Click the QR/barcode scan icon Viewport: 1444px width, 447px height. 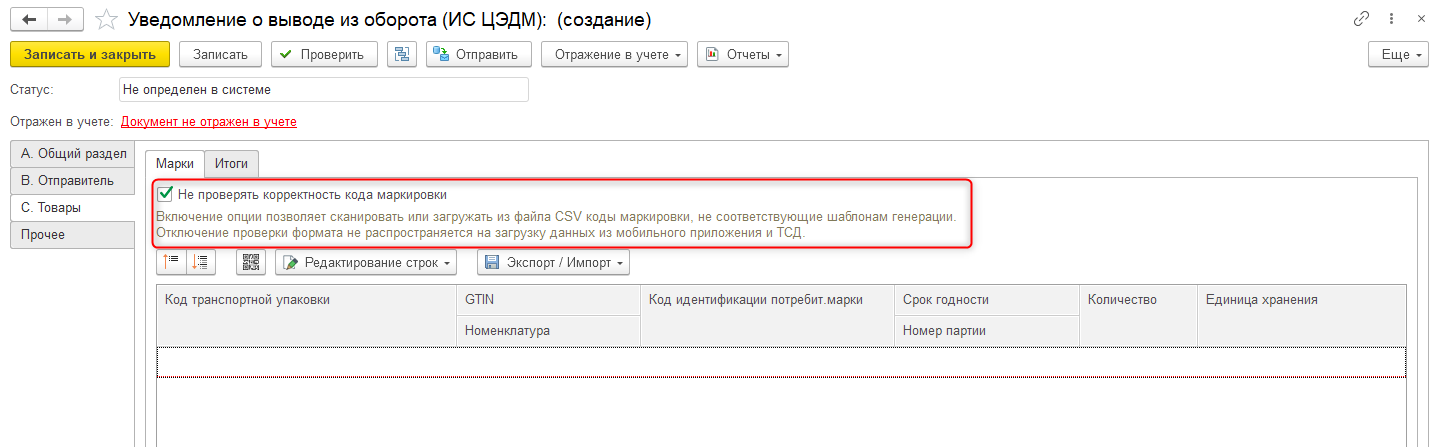click(x=251, y=262)
